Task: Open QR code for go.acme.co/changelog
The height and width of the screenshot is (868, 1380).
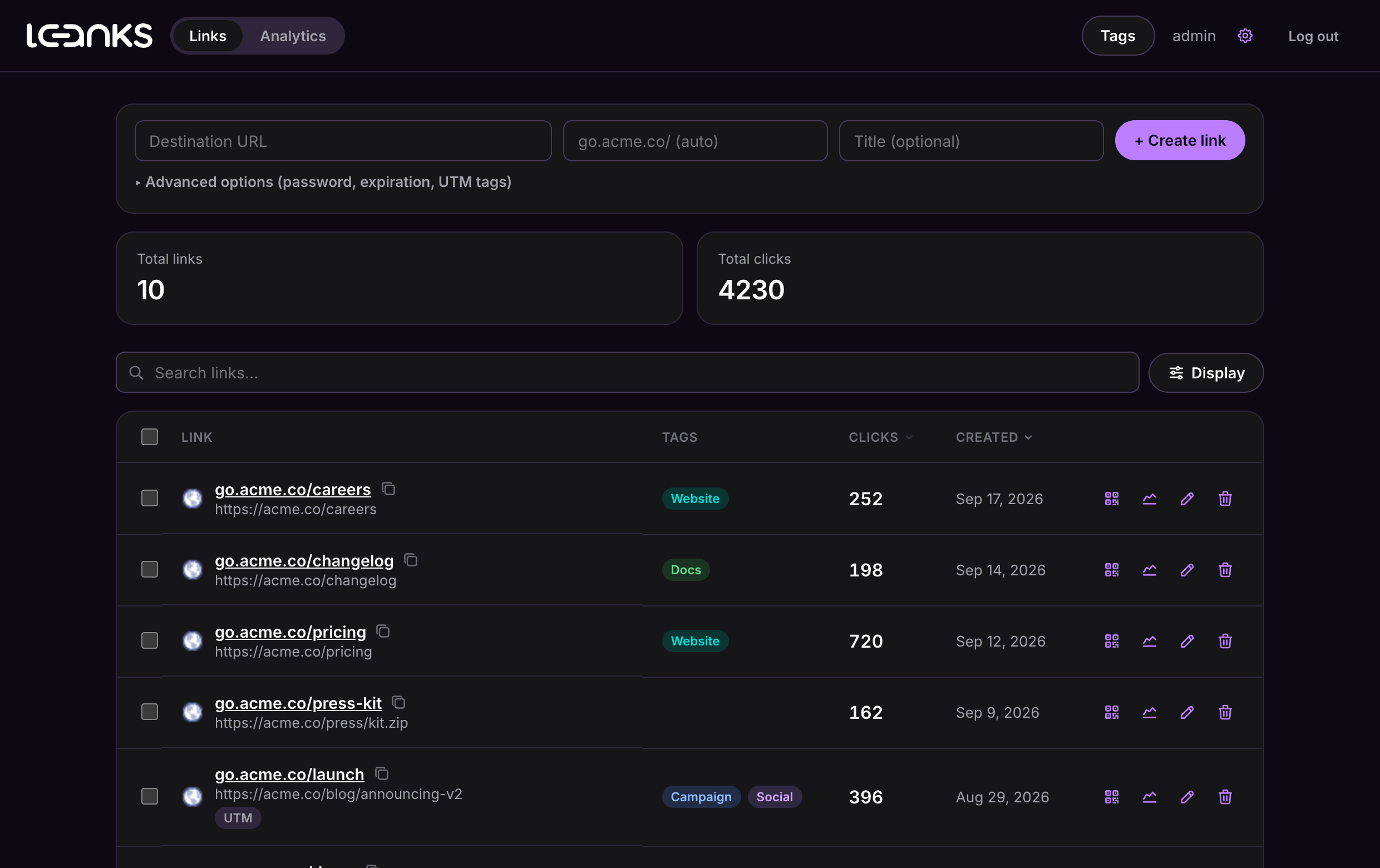Action: click(x=1111, y=570)
